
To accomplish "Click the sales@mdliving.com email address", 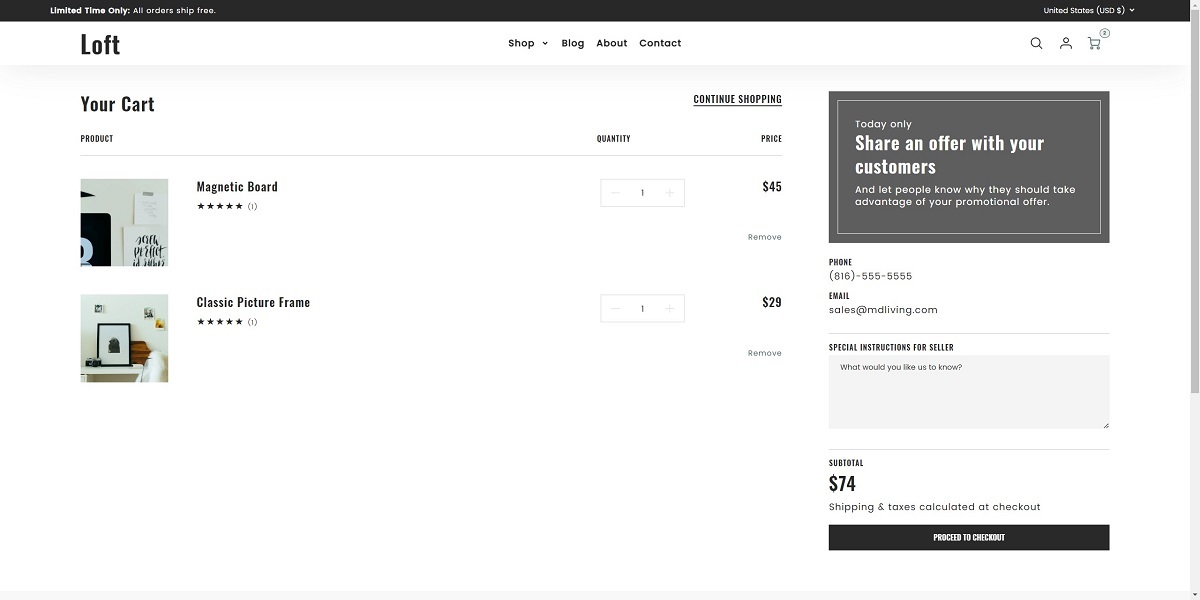I will coord(882,309).
